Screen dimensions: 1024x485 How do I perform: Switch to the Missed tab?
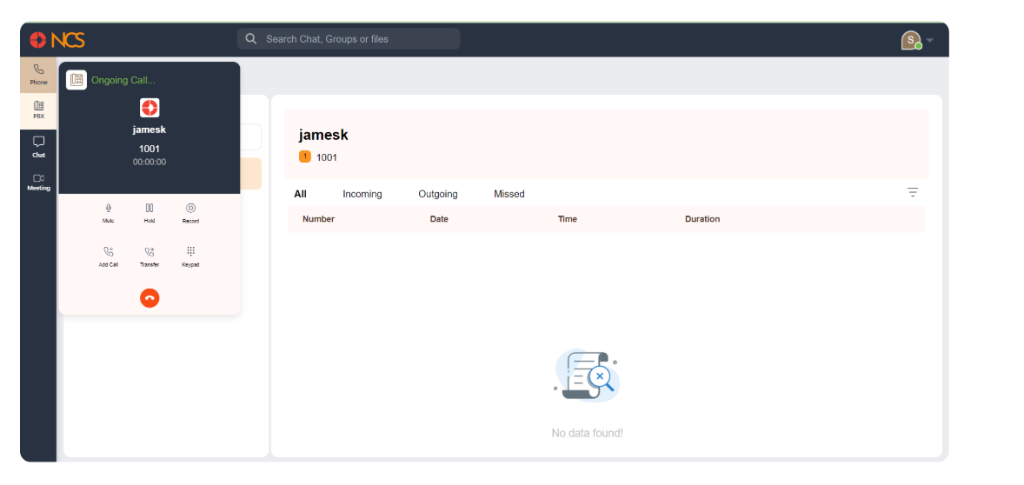click(509, 194)
